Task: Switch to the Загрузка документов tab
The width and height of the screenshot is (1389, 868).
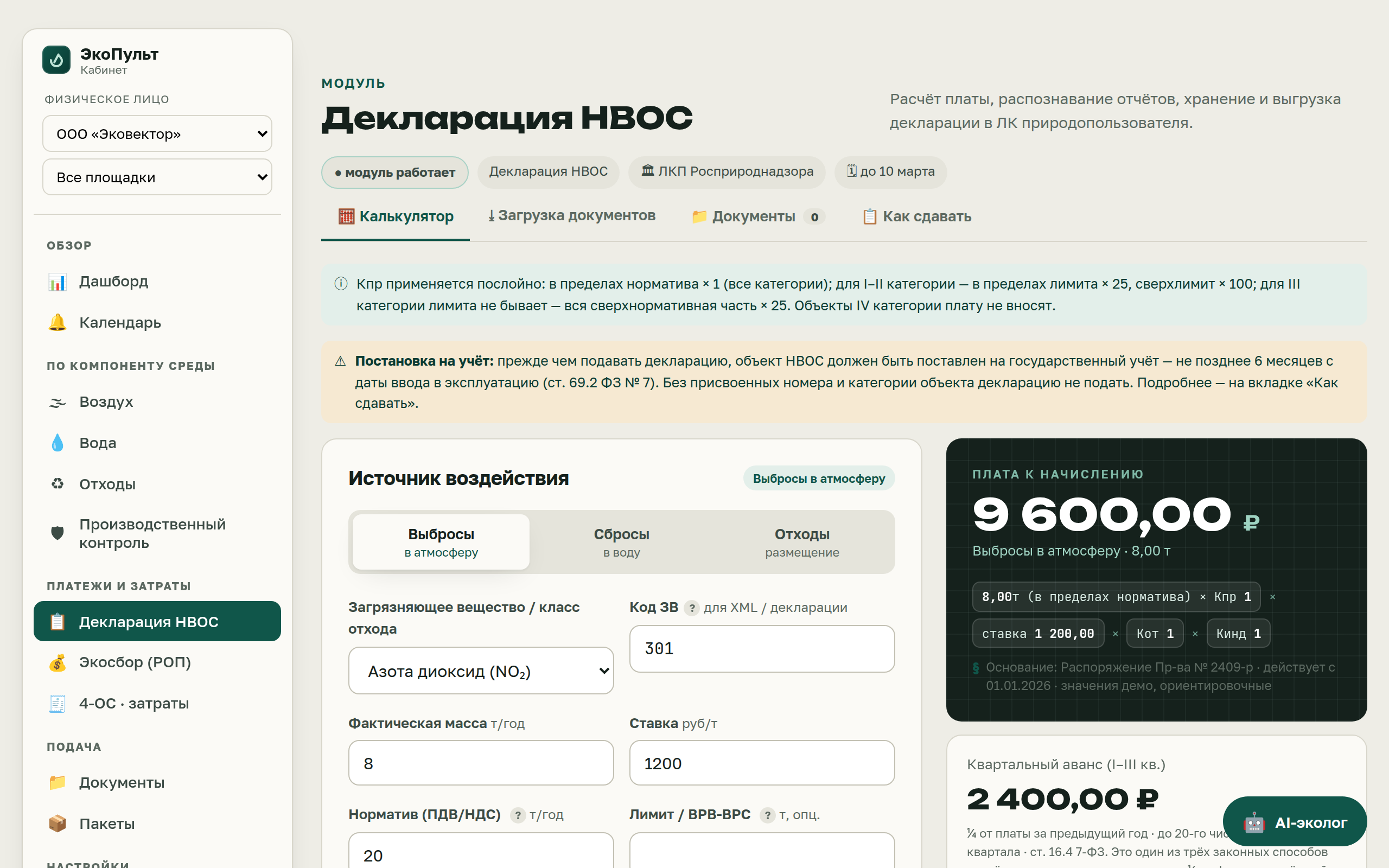Action: pos(572,216)
